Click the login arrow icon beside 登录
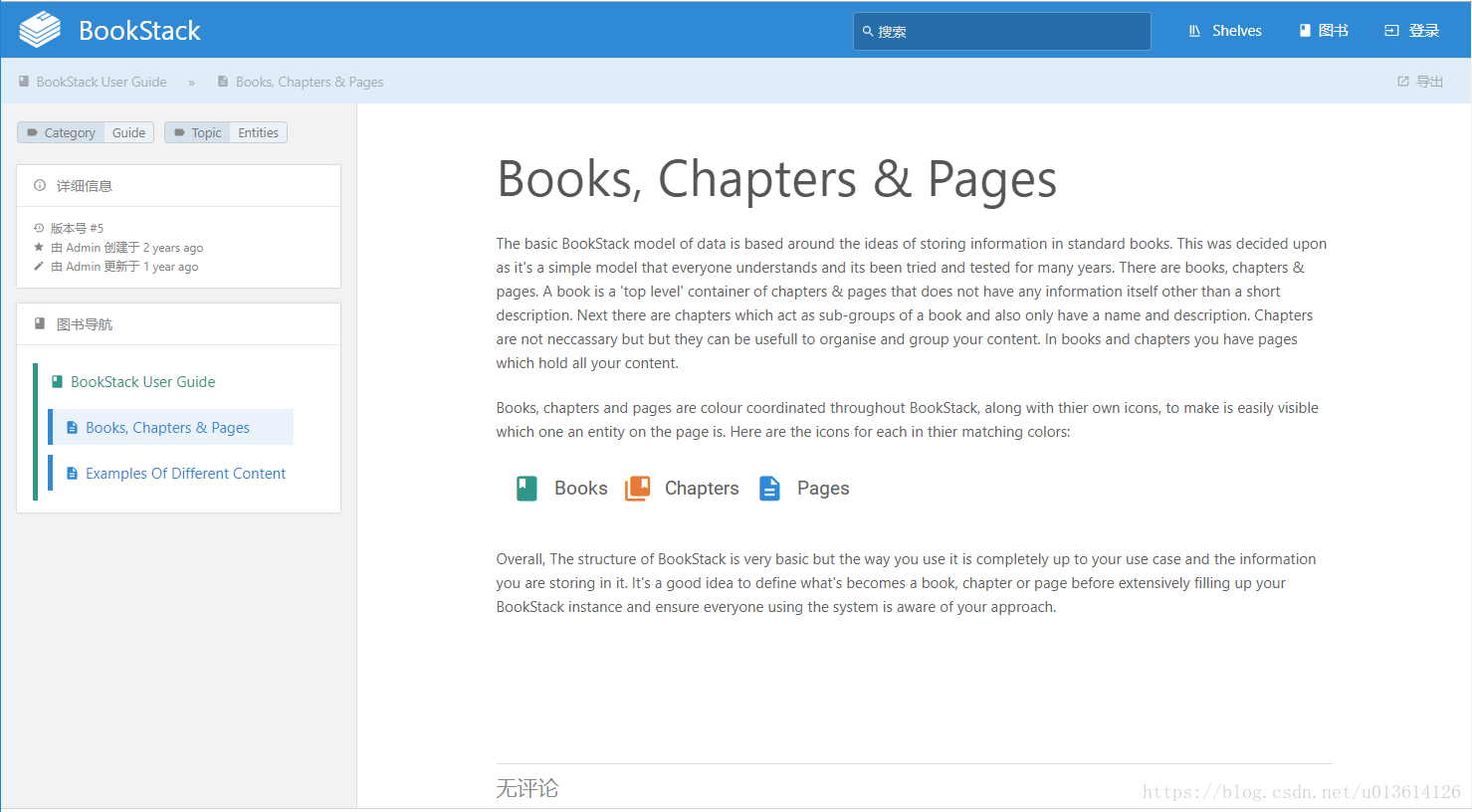The height and width of the screenshot is (812, 1472). [x=1391, y=31]
